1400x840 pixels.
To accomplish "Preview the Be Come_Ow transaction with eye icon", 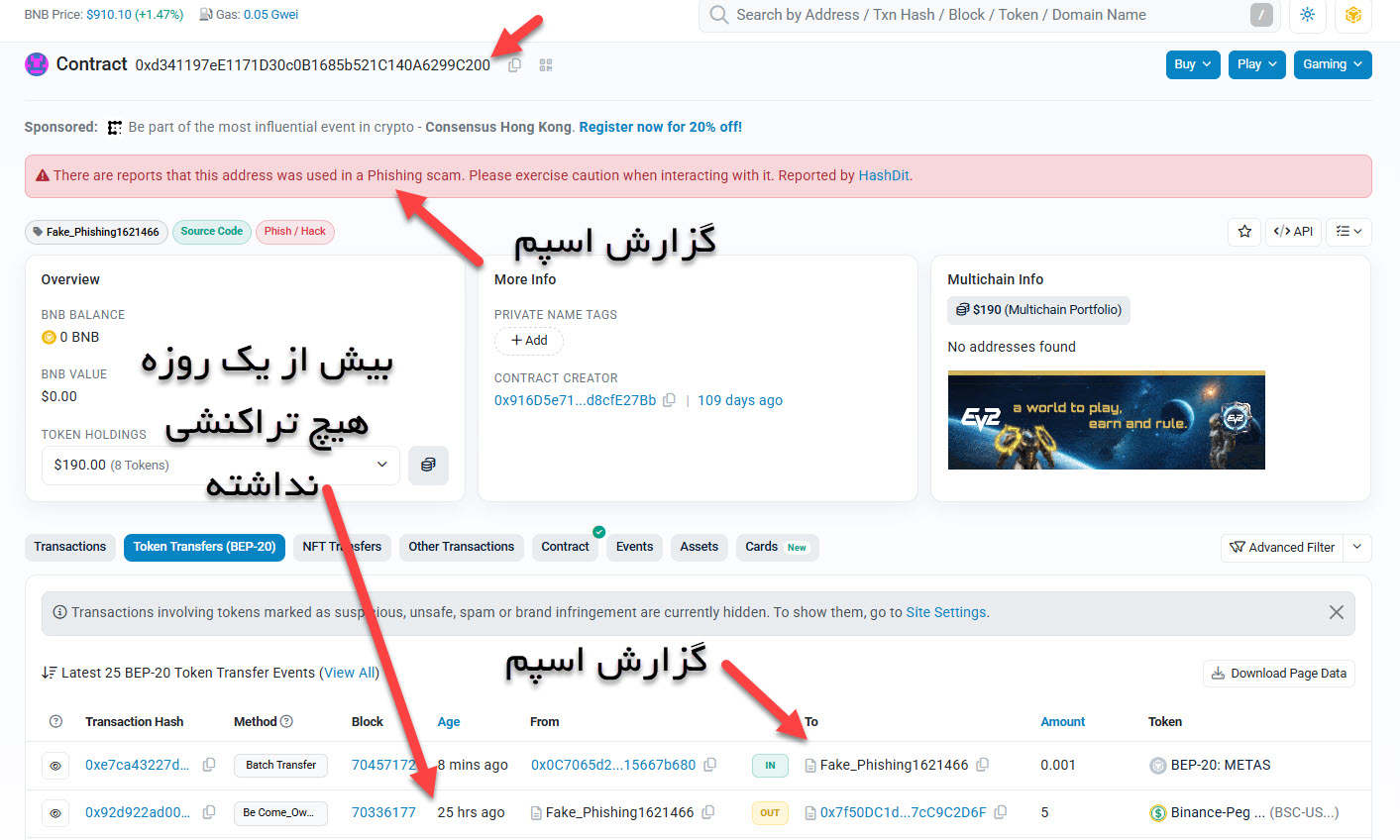I will (55, 812).
